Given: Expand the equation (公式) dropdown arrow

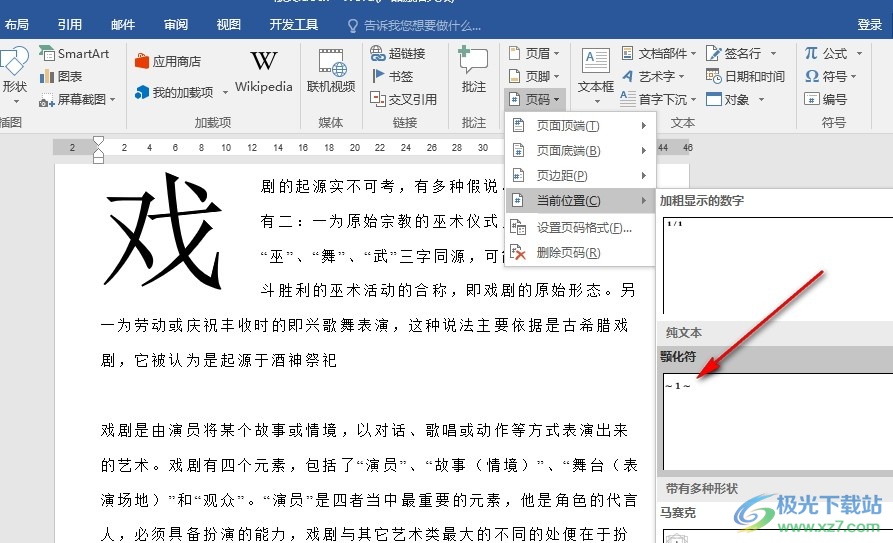Looking at the screenshot, I should point(859,54).
